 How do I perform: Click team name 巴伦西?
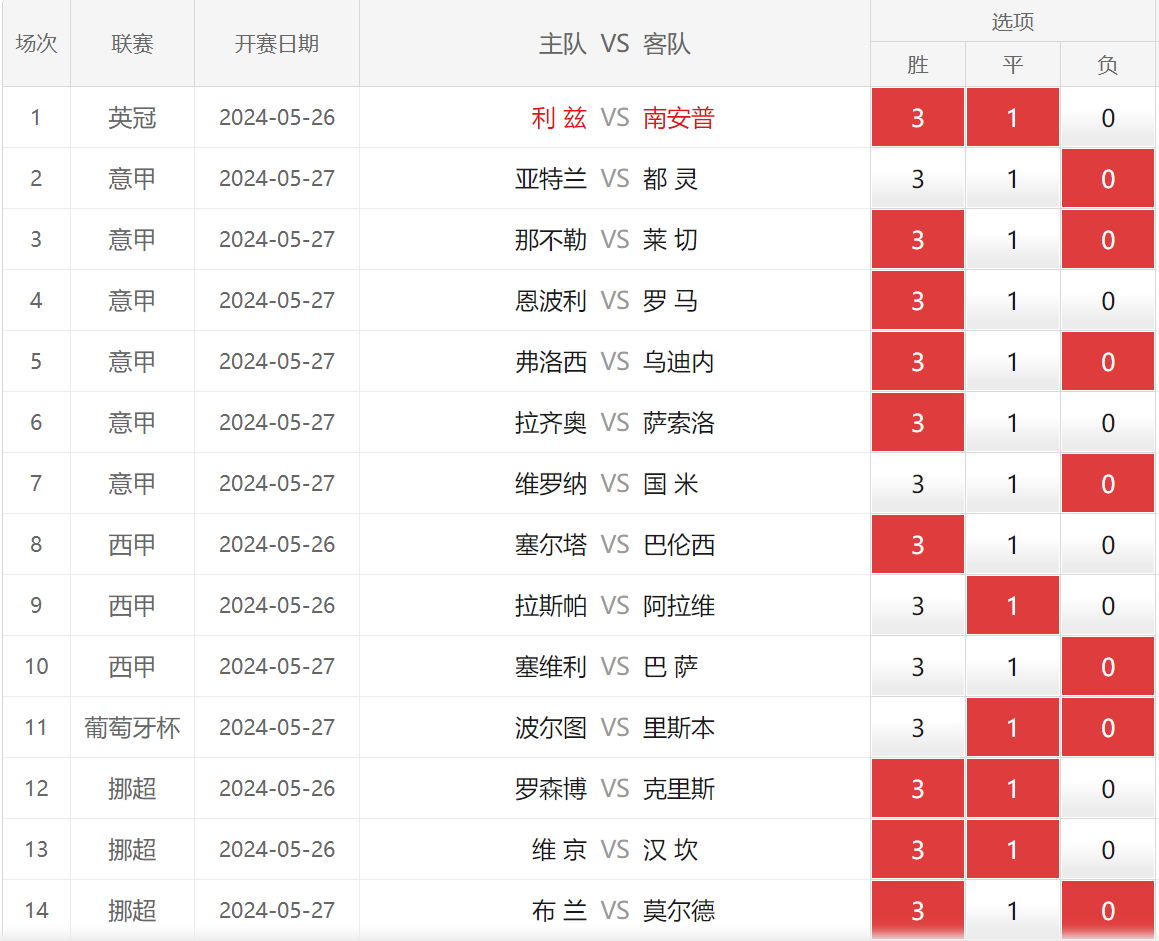click(679, 545)
